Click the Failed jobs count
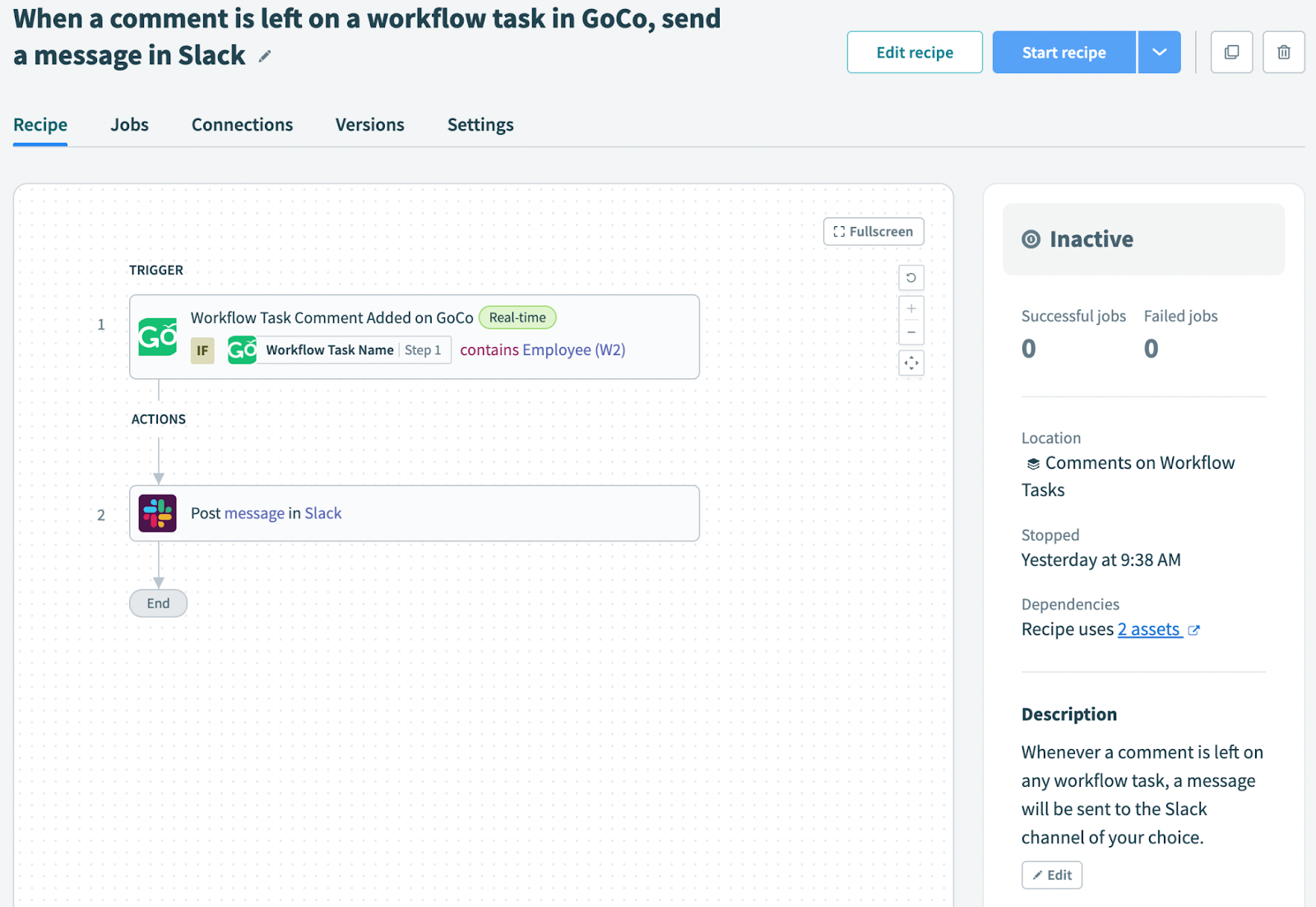The width and height of the screenshot is (1316, 907). [1151, 349]
